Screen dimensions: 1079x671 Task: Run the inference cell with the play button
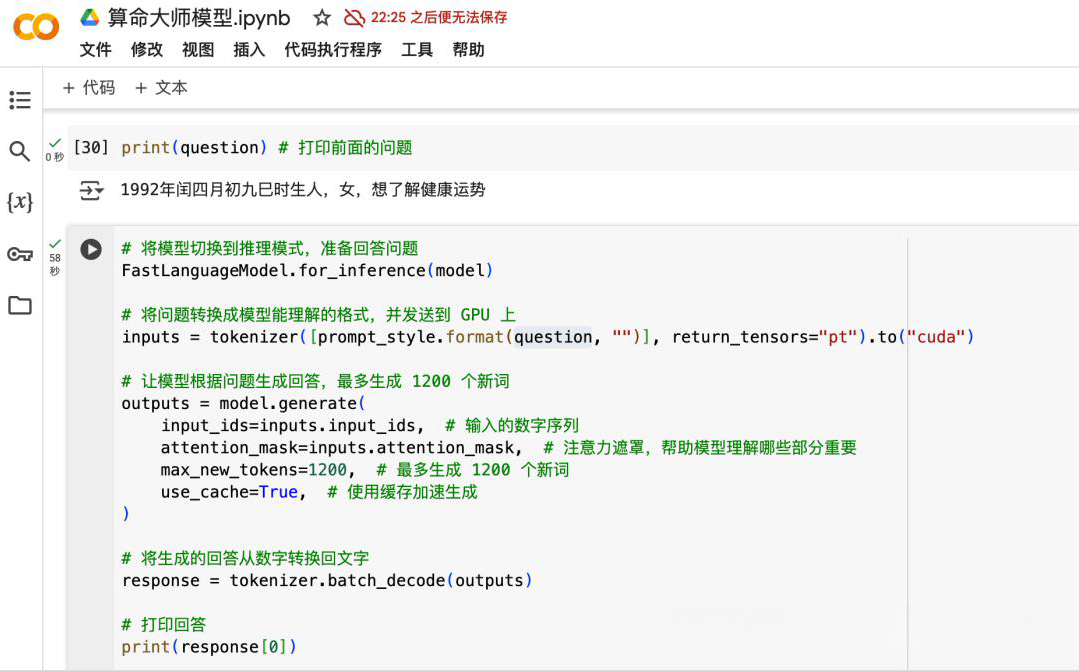pyautogui.click(x=91, y=249)
